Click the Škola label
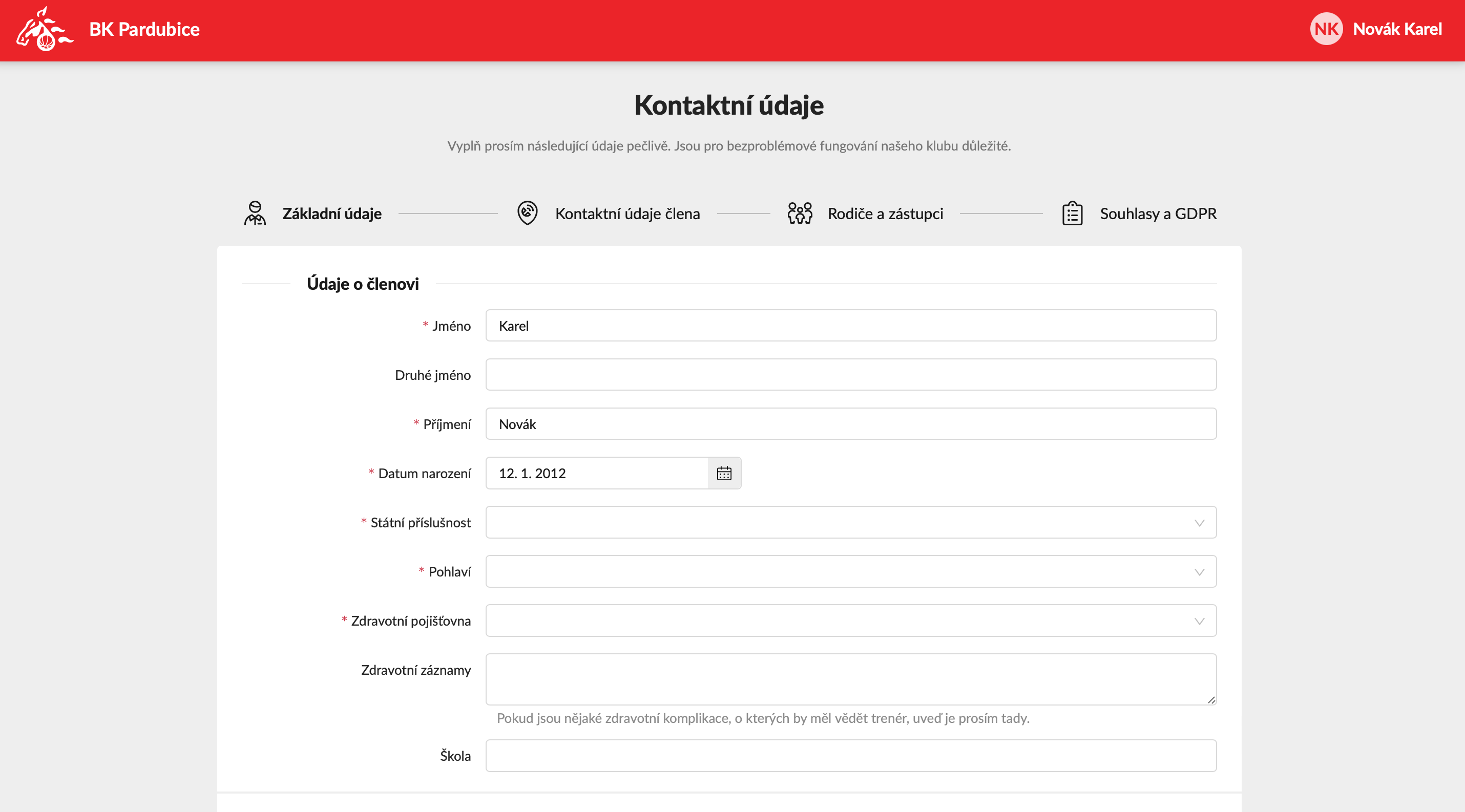 pos(455,756)
